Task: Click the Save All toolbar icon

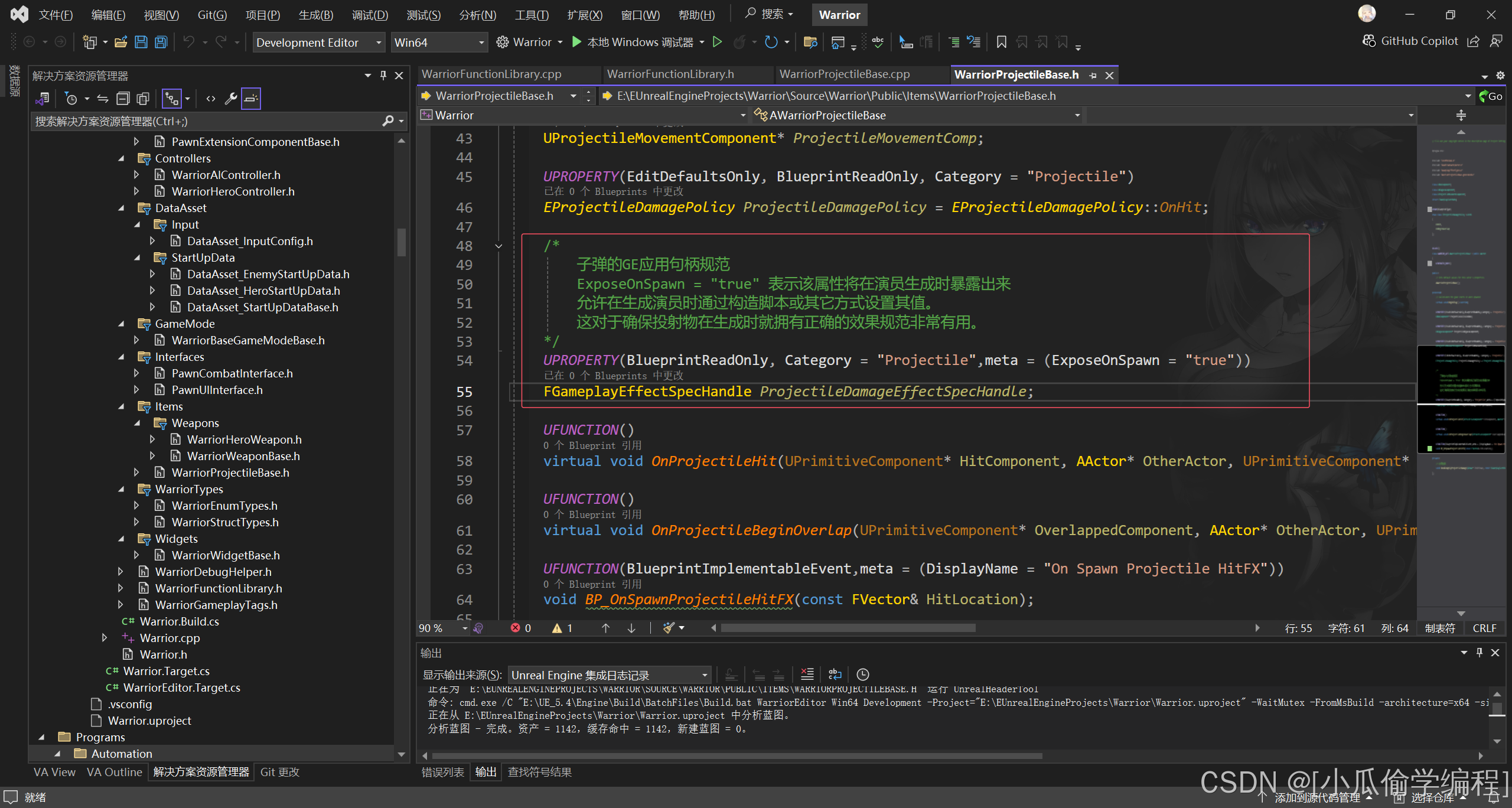Action: [x=161, y=42]
